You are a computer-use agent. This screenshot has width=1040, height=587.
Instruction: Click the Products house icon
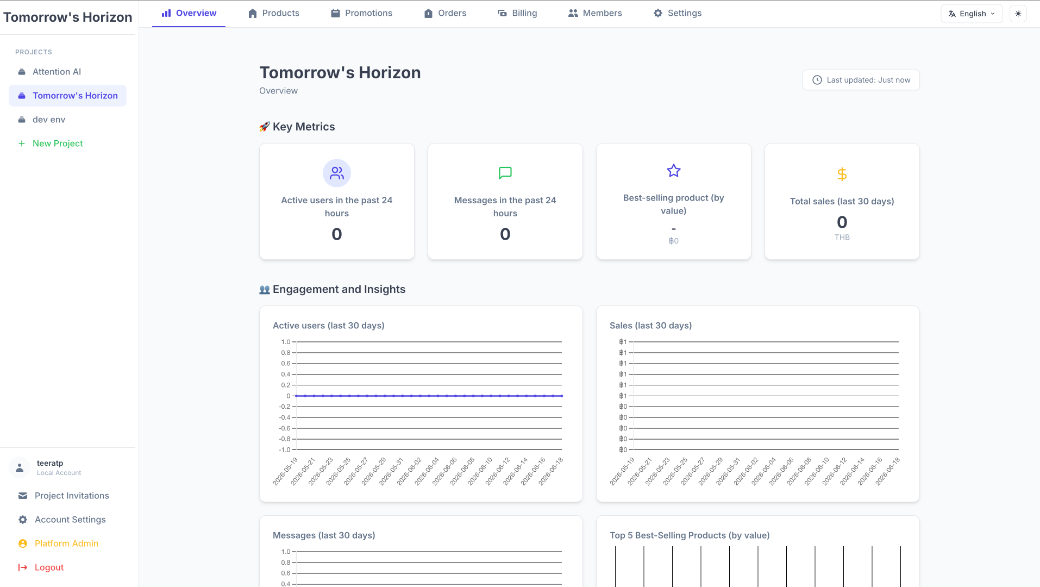point(253,13)
